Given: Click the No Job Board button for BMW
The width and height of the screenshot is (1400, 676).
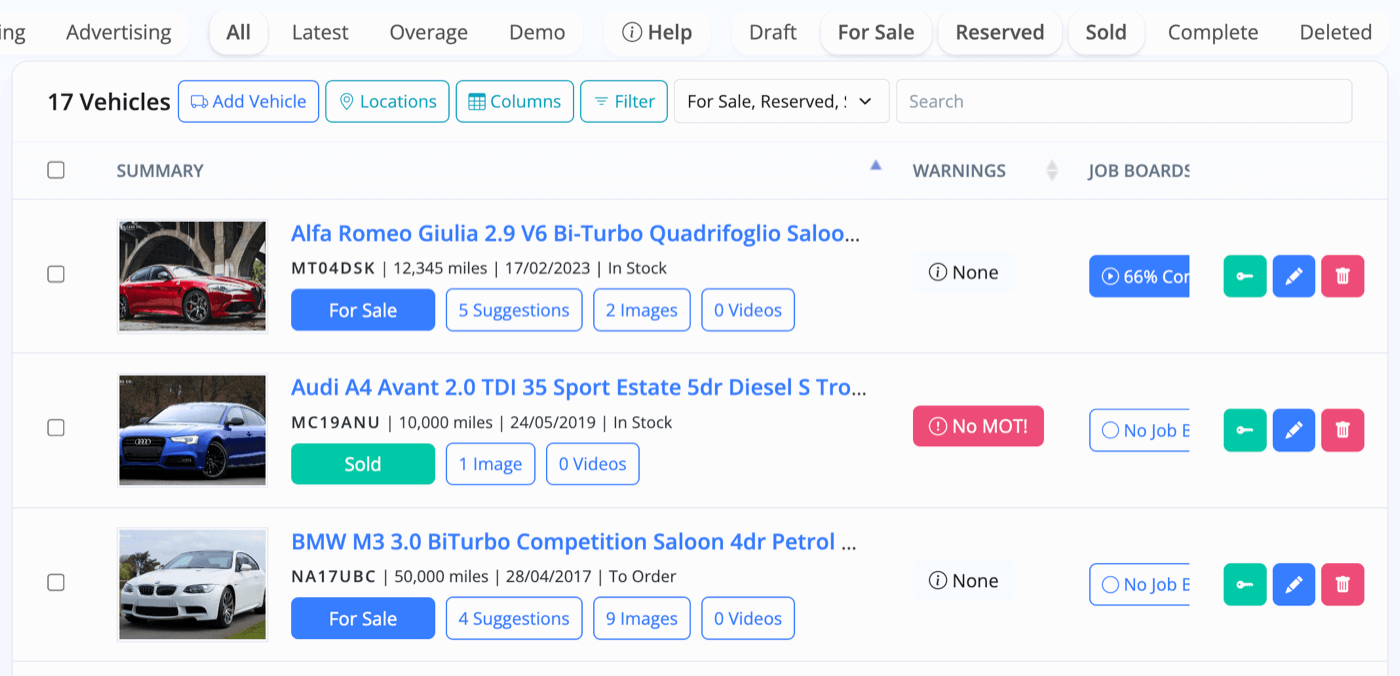Looking at the screenshot, I should pos(1139,584).
